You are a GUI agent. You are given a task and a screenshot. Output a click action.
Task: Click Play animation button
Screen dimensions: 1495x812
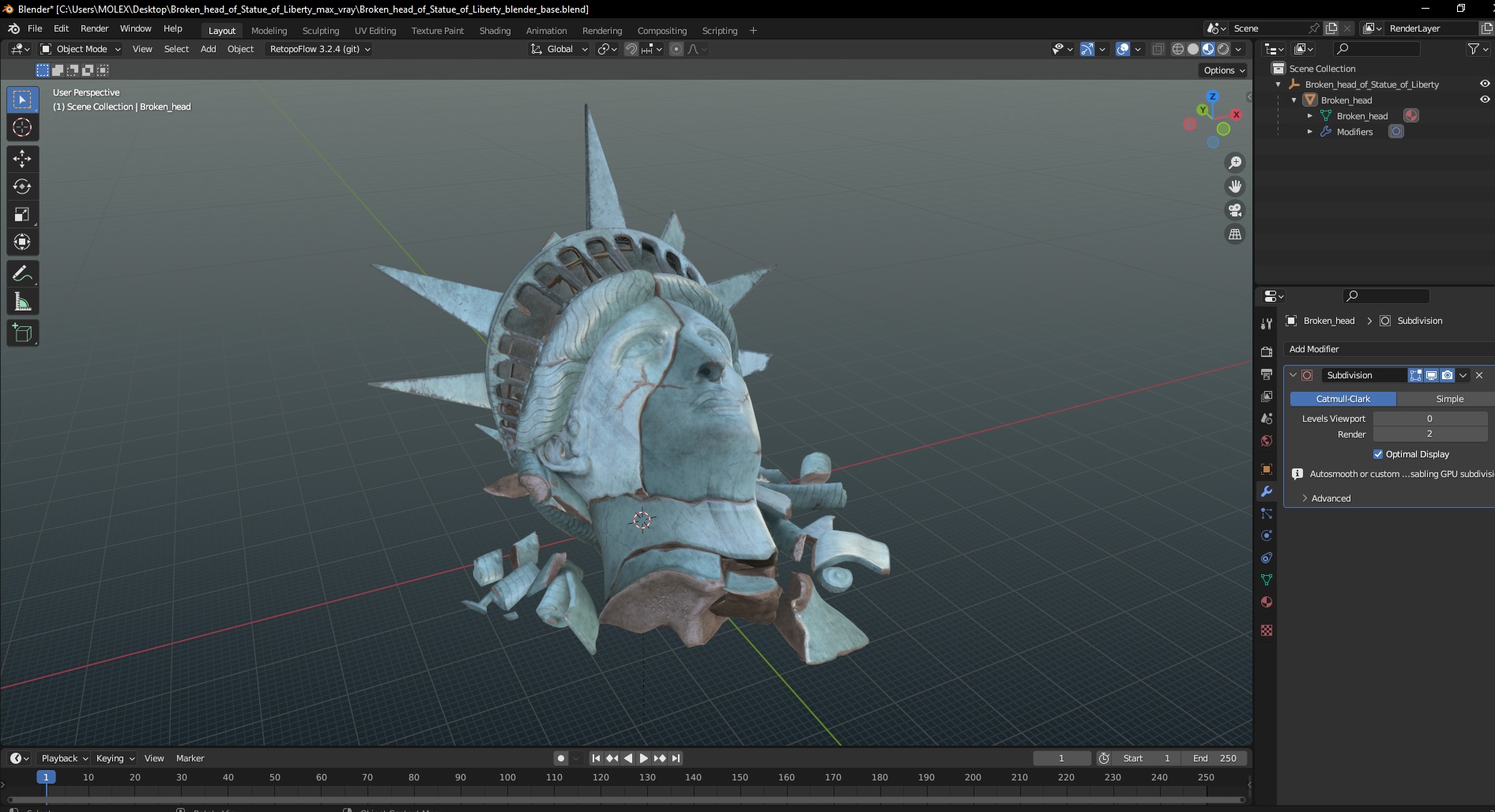pyautogui.click(x=643, y=758)
